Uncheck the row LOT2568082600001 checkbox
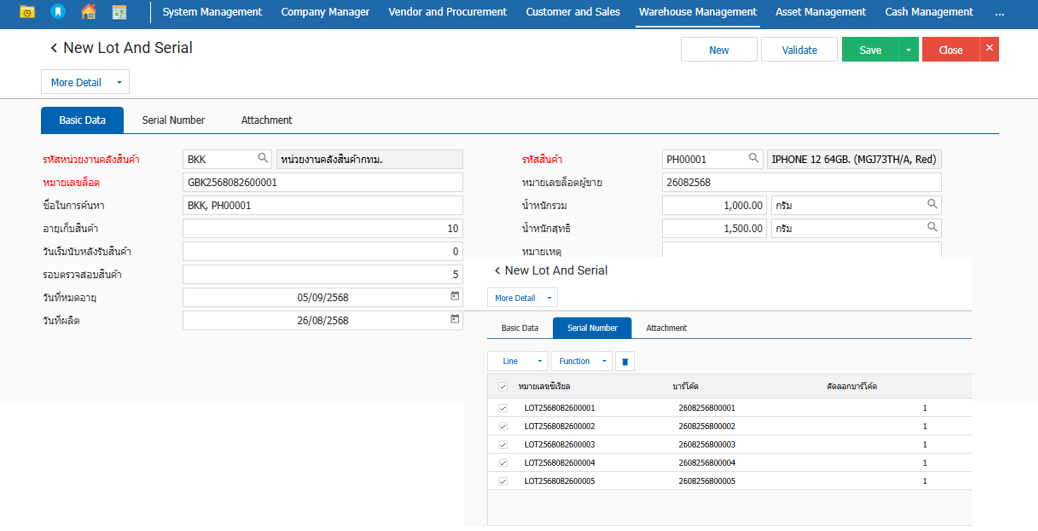This screenshot has width=1038, height=531. click(503, 408)
